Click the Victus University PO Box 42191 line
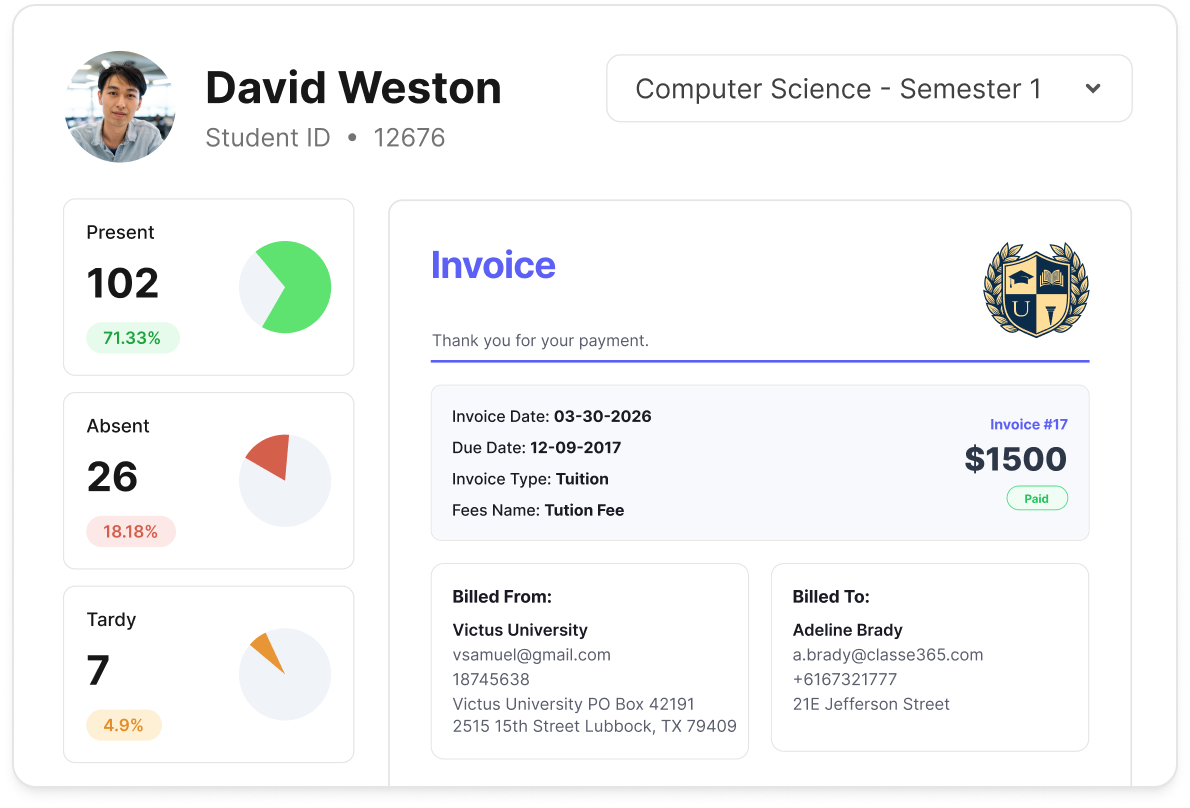 [573, 704]
